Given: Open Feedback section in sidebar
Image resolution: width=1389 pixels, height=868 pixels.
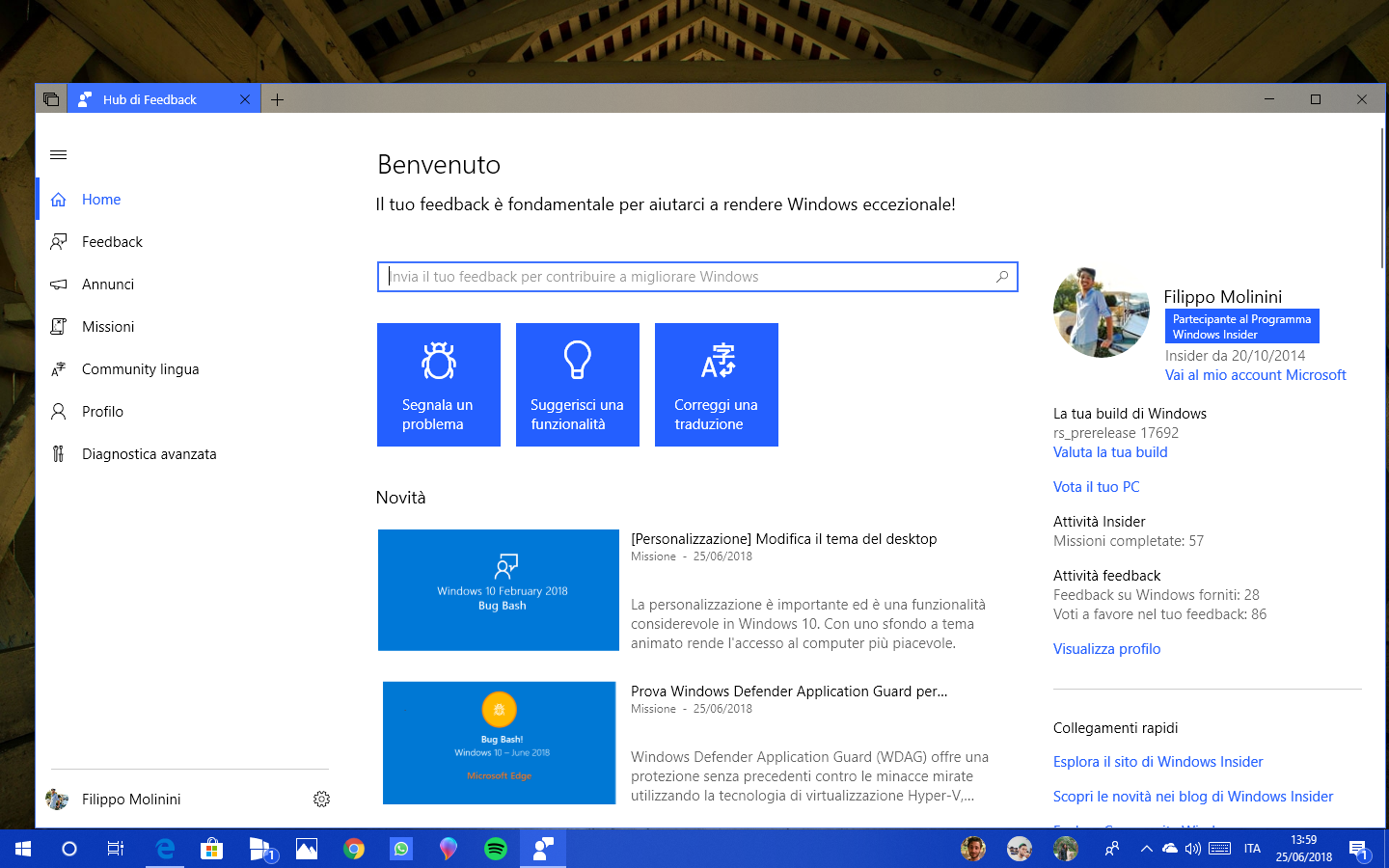Looking at the screenshot, I should 183,241.
